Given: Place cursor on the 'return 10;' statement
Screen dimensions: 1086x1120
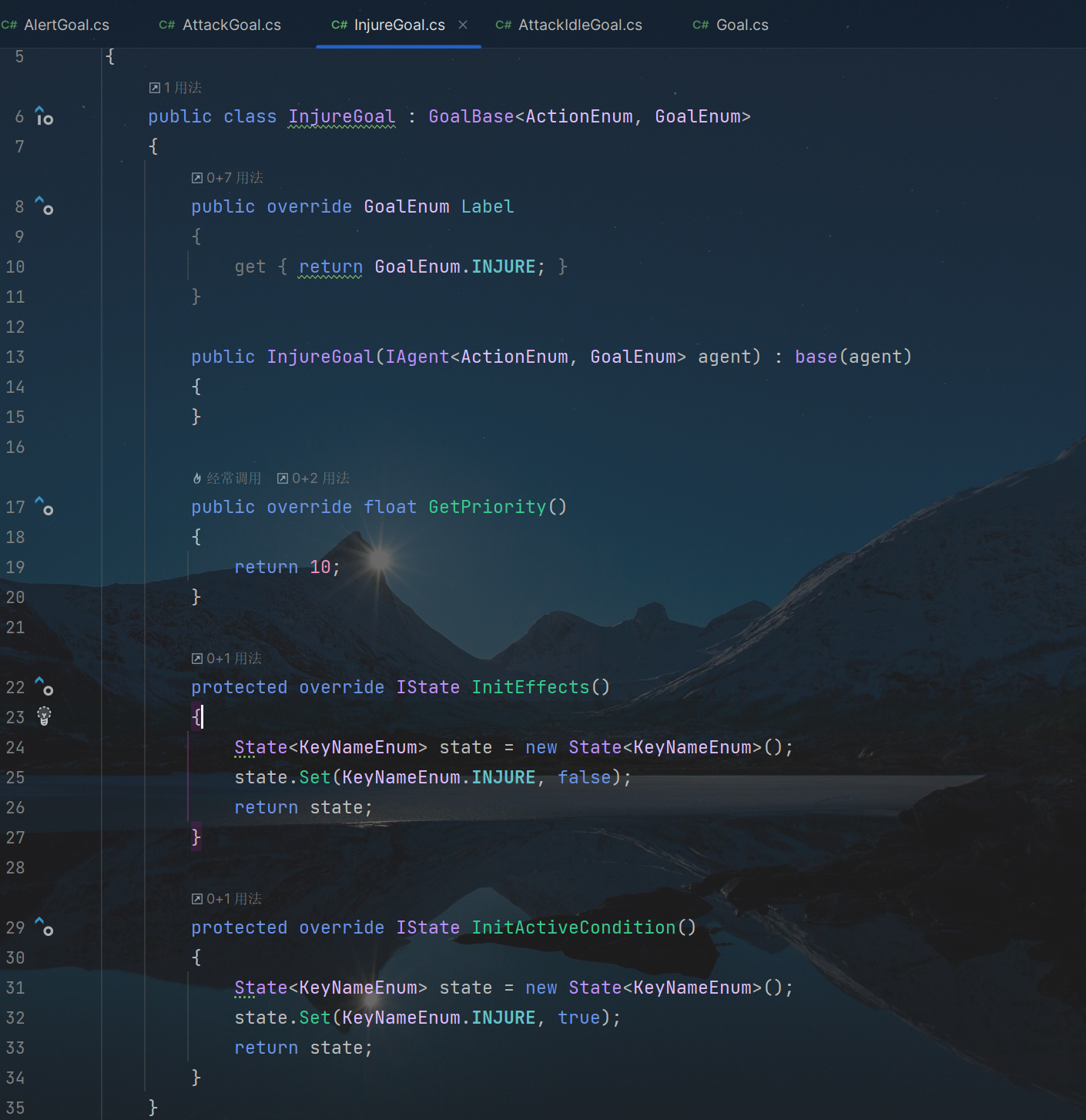Looking at the screenshot, I should (x=287, y=567).
